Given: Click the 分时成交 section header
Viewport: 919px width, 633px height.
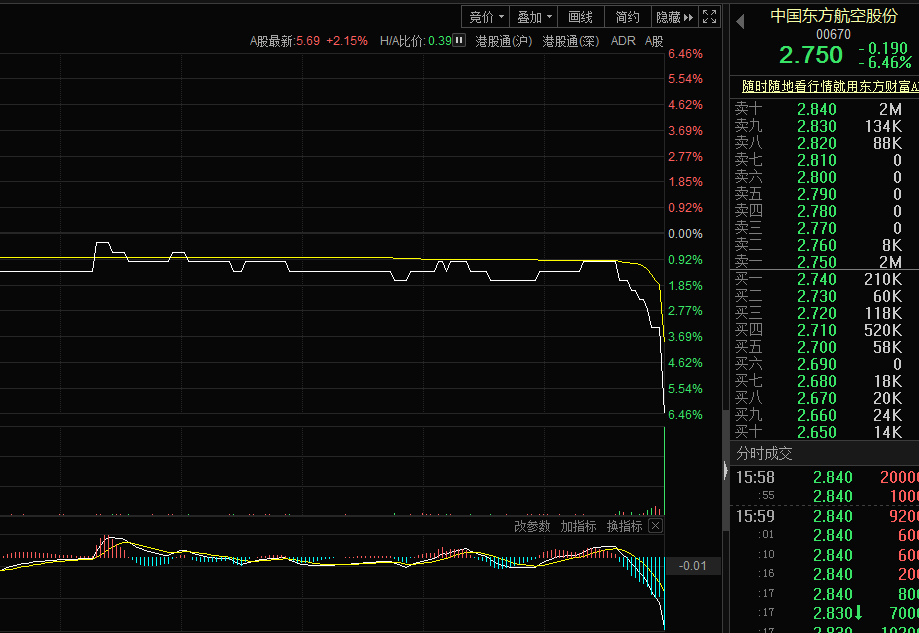Looking at the screenshot, I should click(x=765, y=453).
